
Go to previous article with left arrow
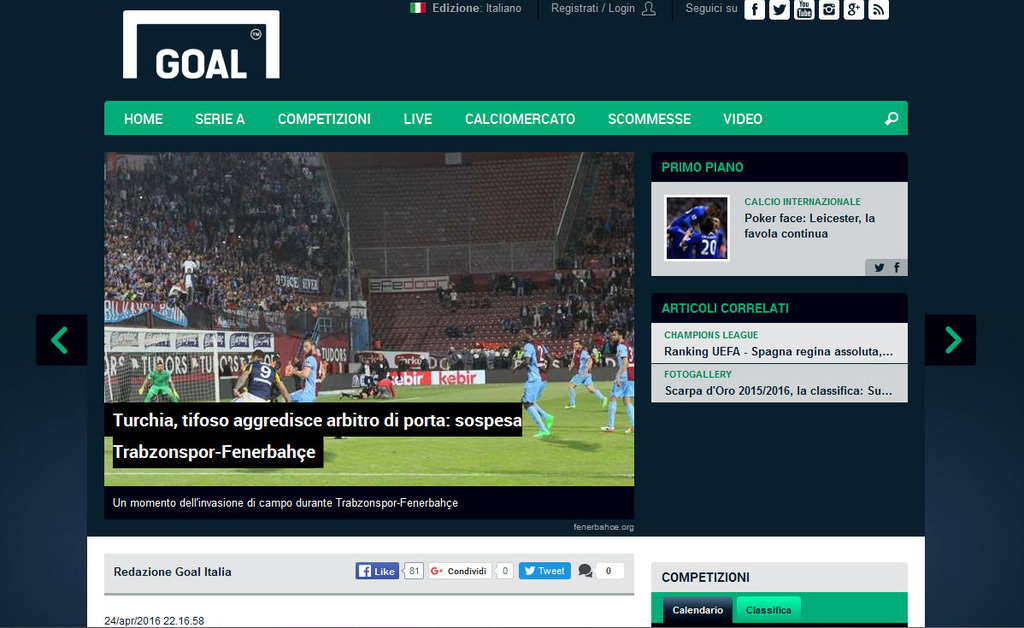61,340
